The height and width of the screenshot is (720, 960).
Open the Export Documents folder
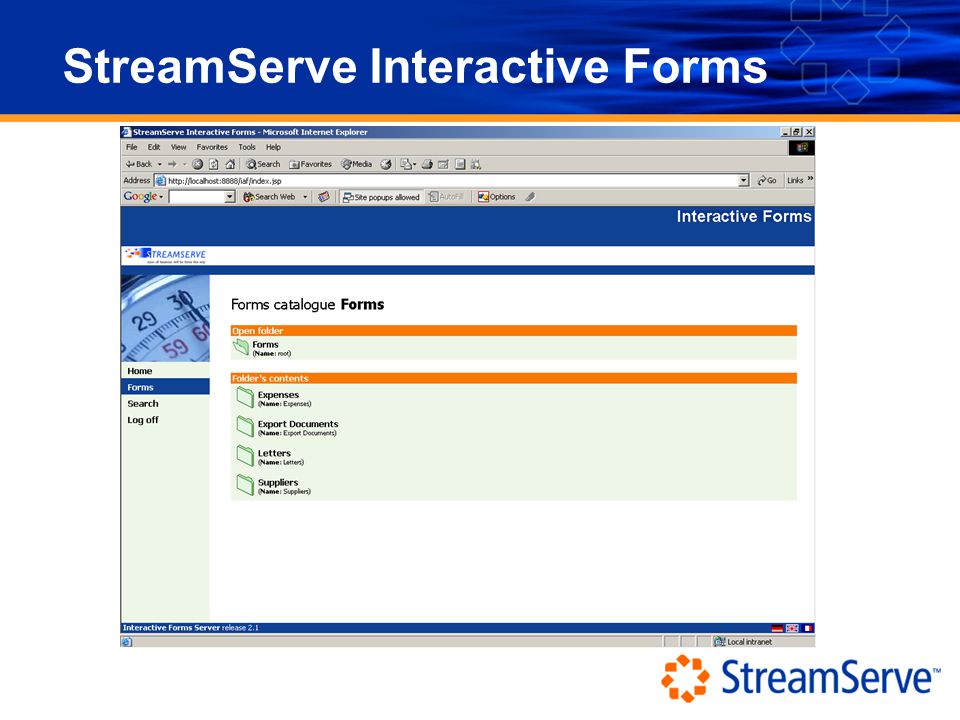pos(298,424)
